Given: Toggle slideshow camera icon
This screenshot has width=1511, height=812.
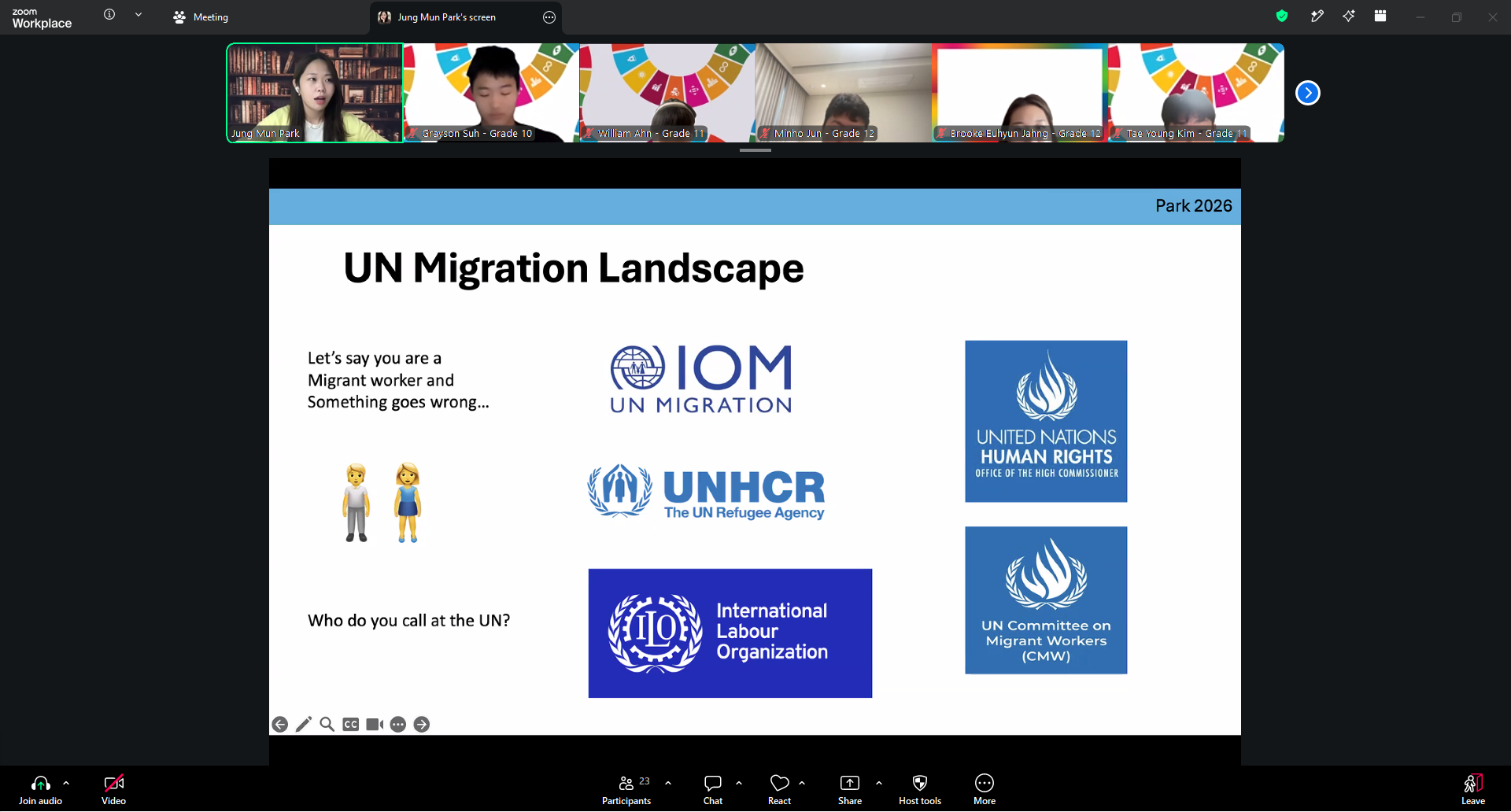Looking at the screenshot, I should pos(375,725).
